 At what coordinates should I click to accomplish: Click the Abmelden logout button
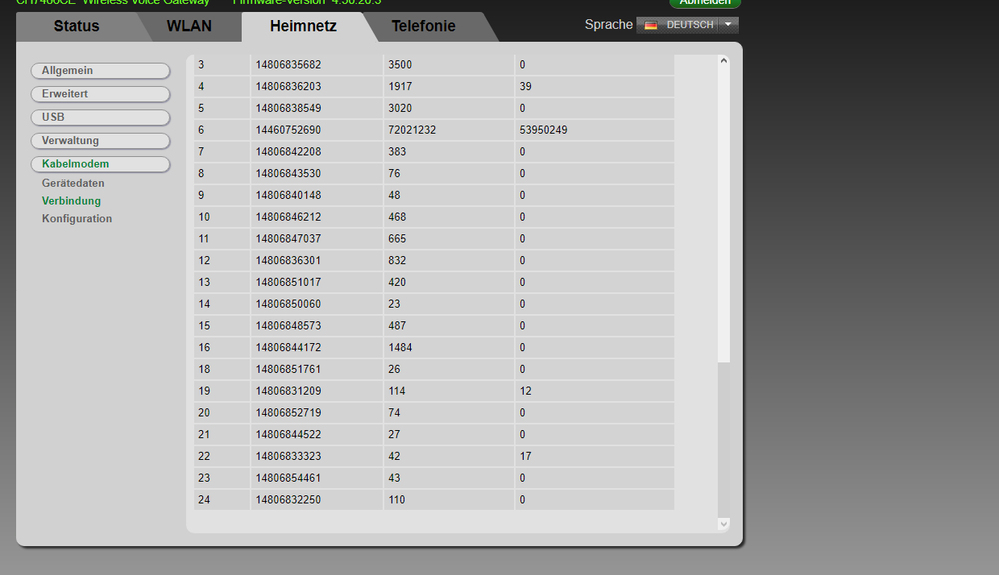[x=705, y=3]
